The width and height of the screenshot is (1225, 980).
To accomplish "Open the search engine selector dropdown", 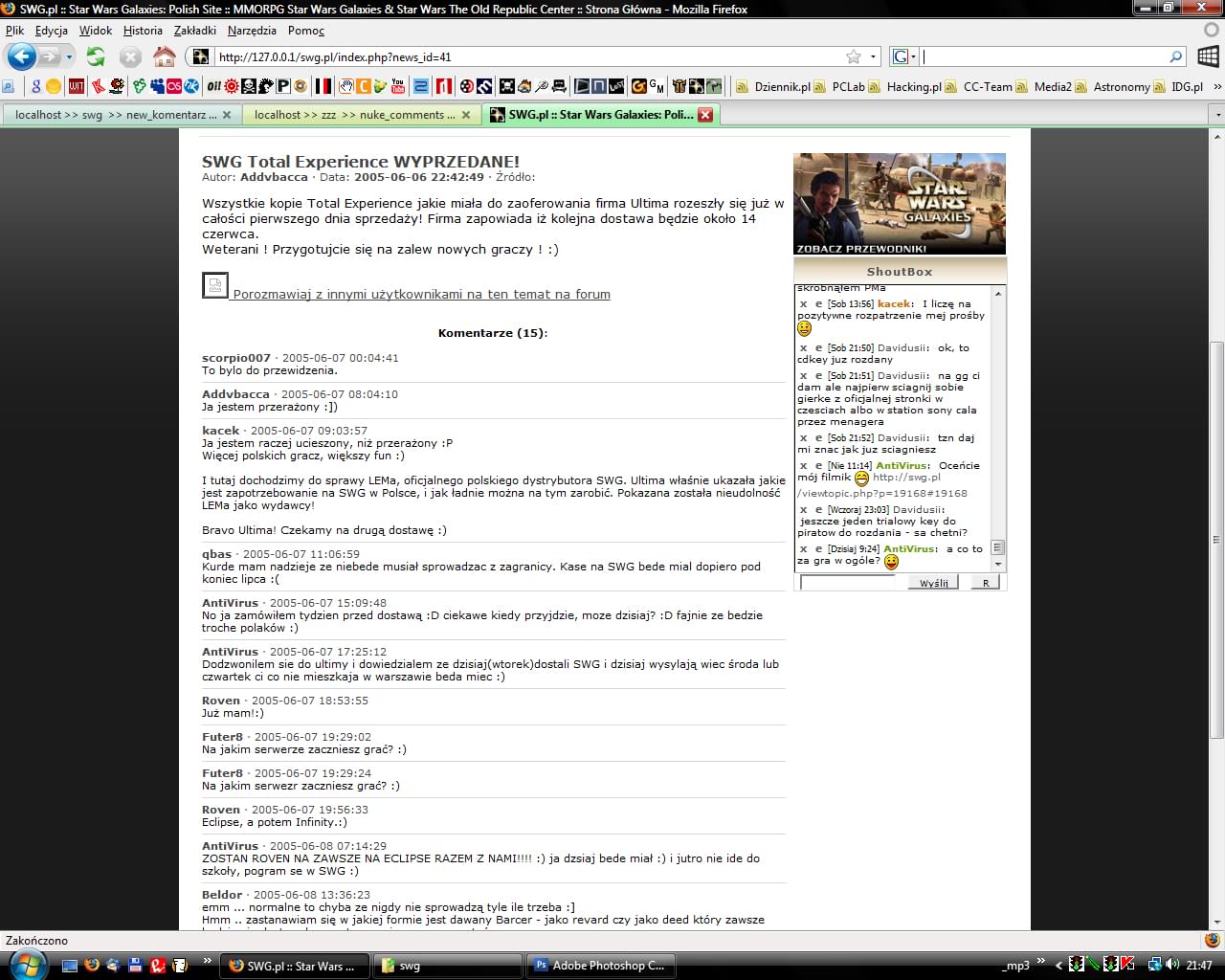I will click(903, 57).
